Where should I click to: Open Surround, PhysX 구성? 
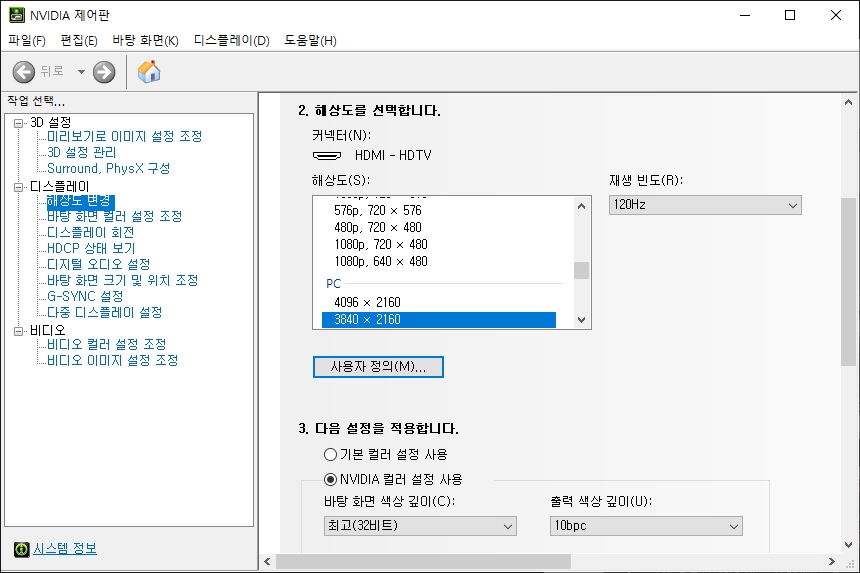[x=109, y=168]
